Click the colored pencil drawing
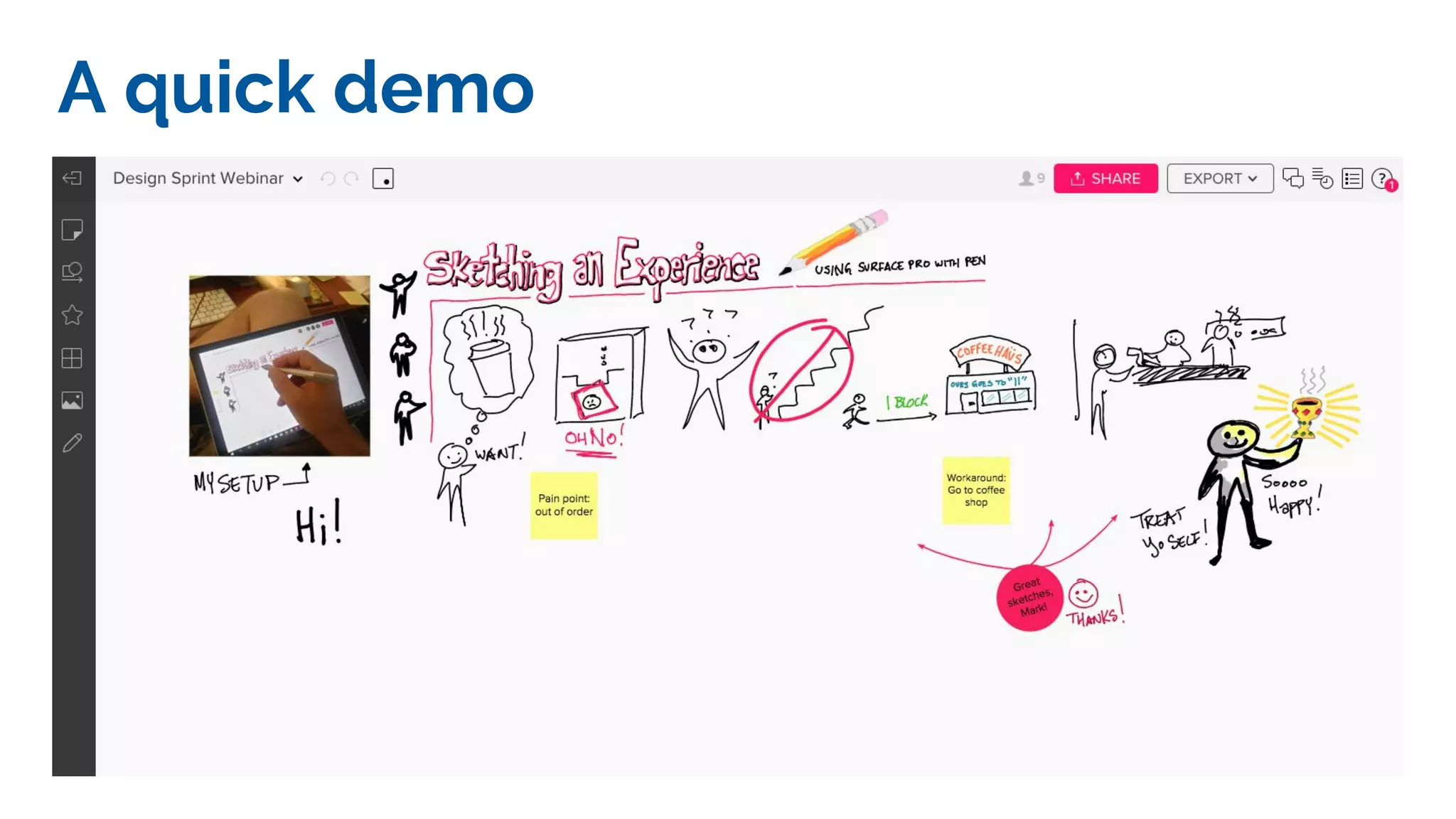This screenshot has height=819, width=1456. pyautogui.click(x=833, y=242)
